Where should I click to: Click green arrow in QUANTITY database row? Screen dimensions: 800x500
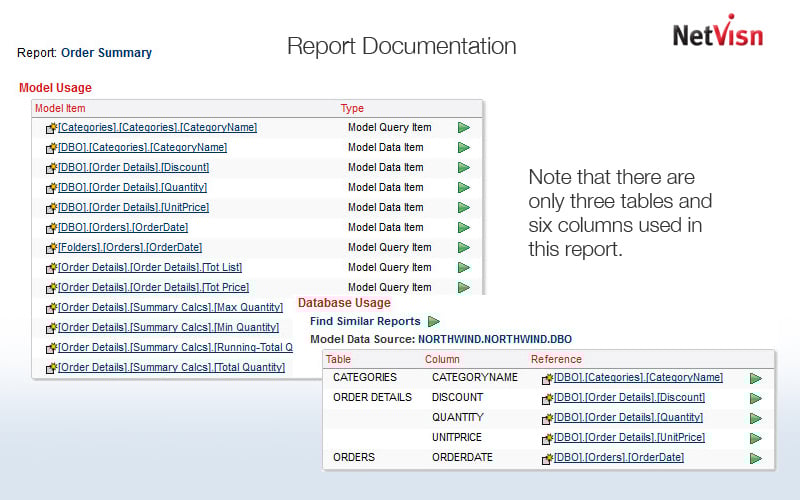pos(756,418)
